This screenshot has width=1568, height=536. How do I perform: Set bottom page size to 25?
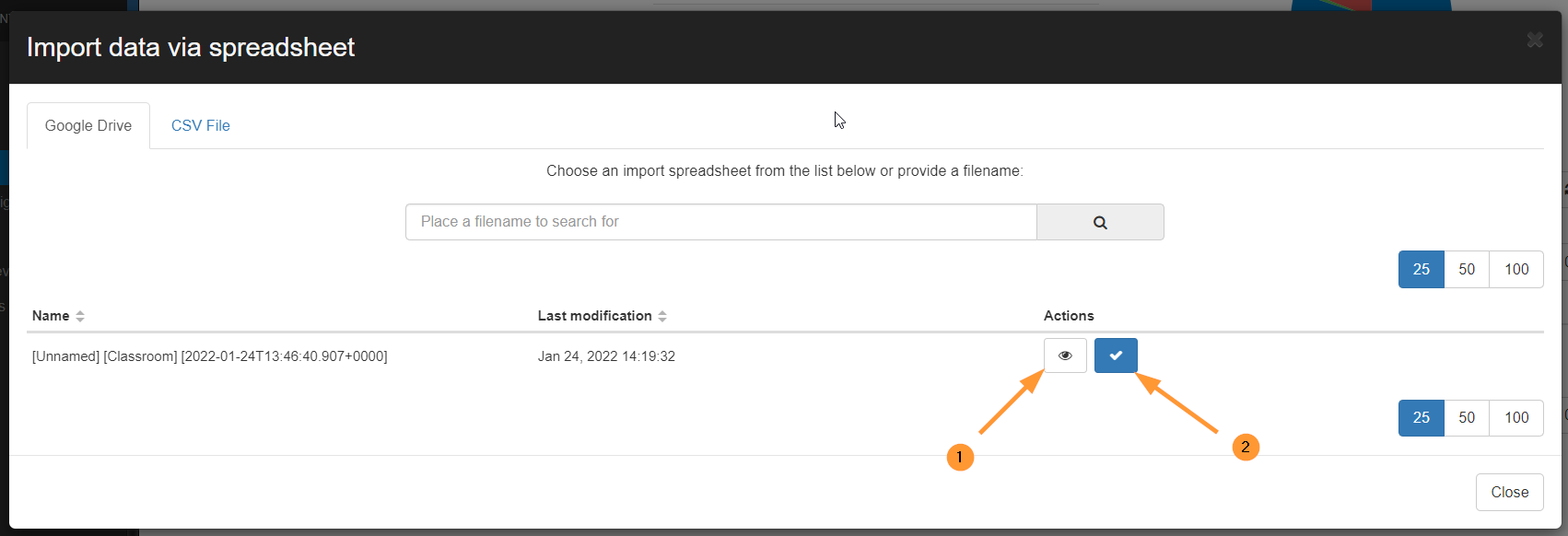(x=1422, y=417)
